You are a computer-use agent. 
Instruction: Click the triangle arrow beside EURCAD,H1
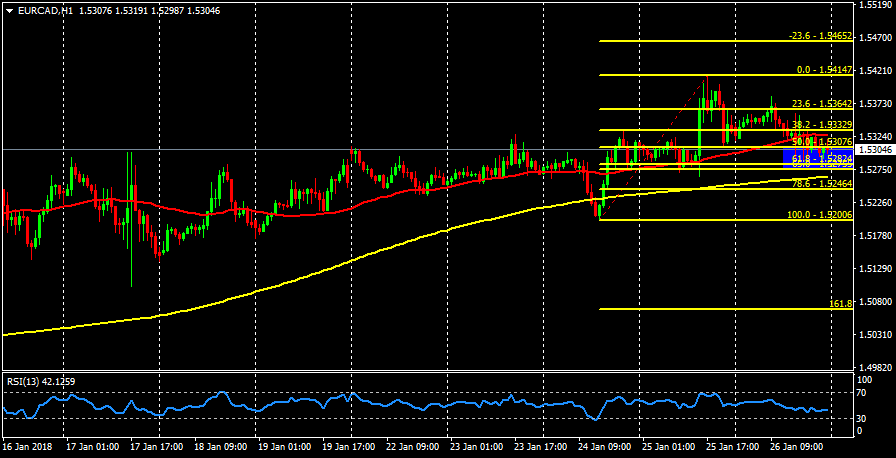click(8, 9)
